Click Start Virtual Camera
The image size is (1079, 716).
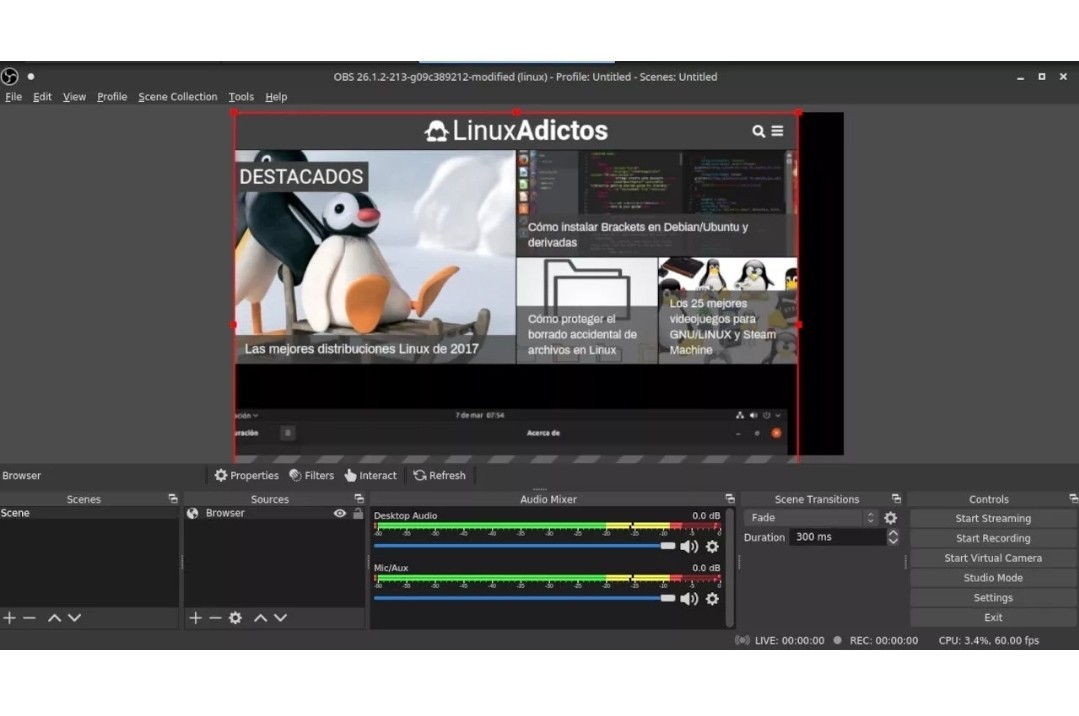coord(993,558)
